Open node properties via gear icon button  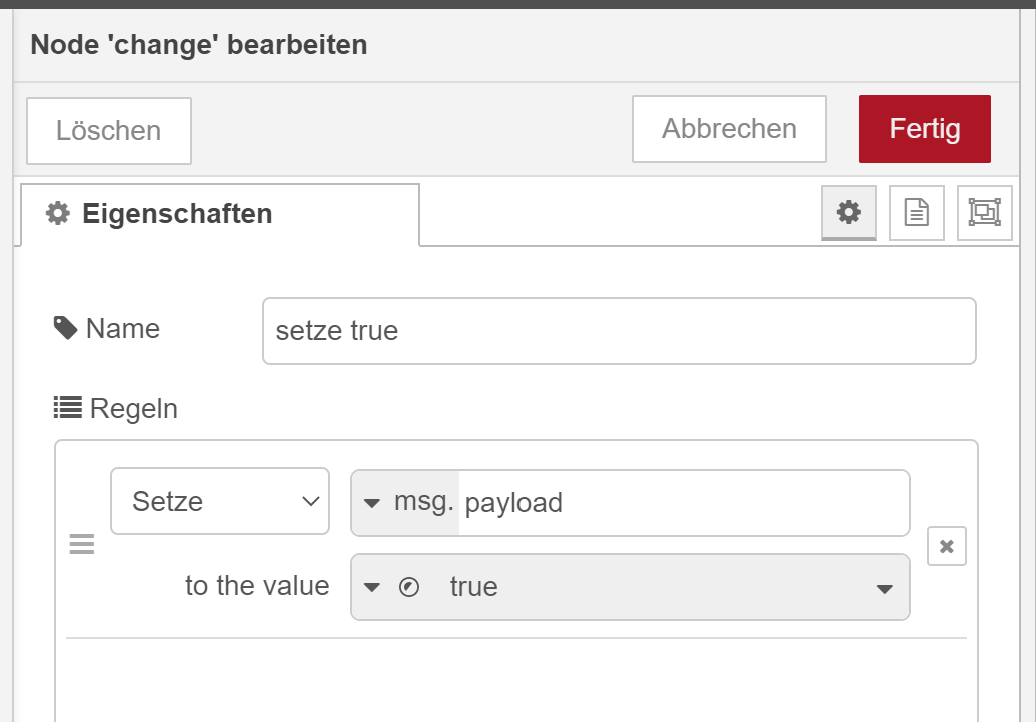(x=849, y=212)
